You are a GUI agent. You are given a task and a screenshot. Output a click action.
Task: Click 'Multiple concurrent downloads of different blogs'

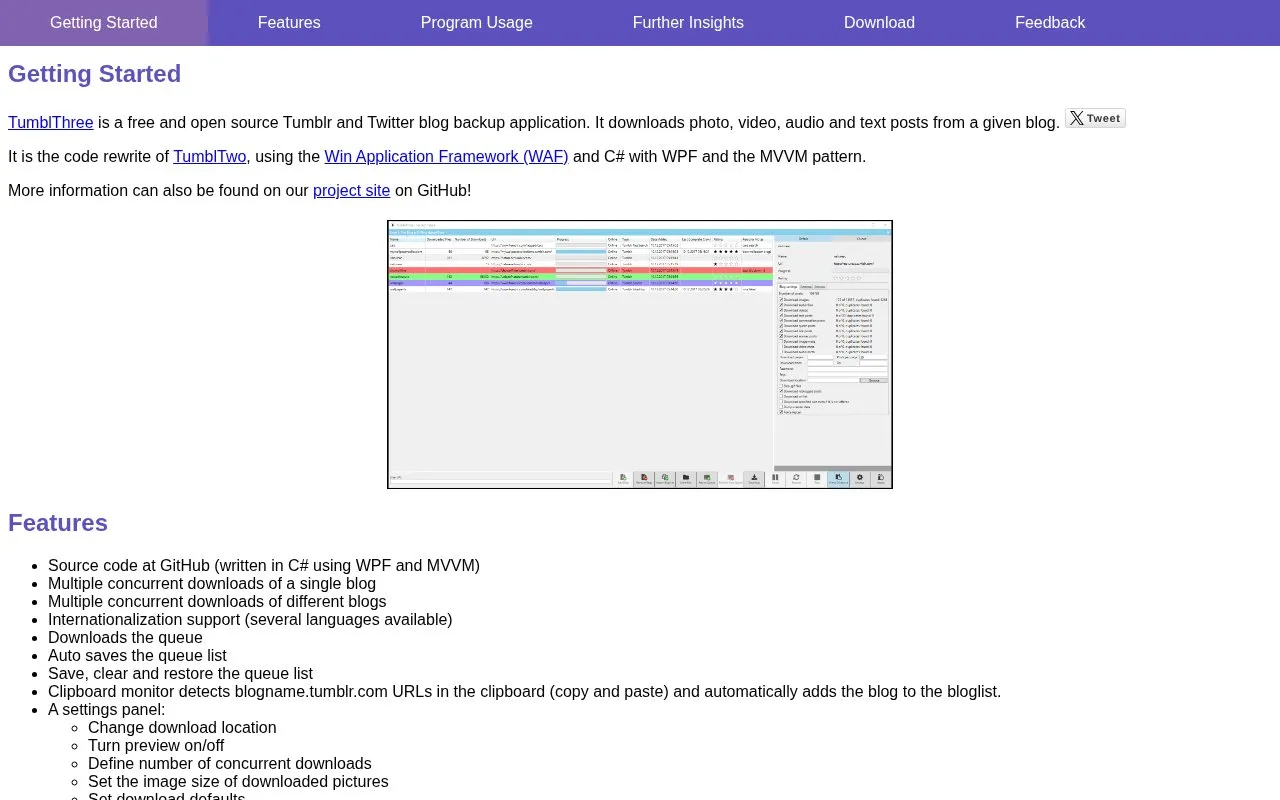pos(217,601)
